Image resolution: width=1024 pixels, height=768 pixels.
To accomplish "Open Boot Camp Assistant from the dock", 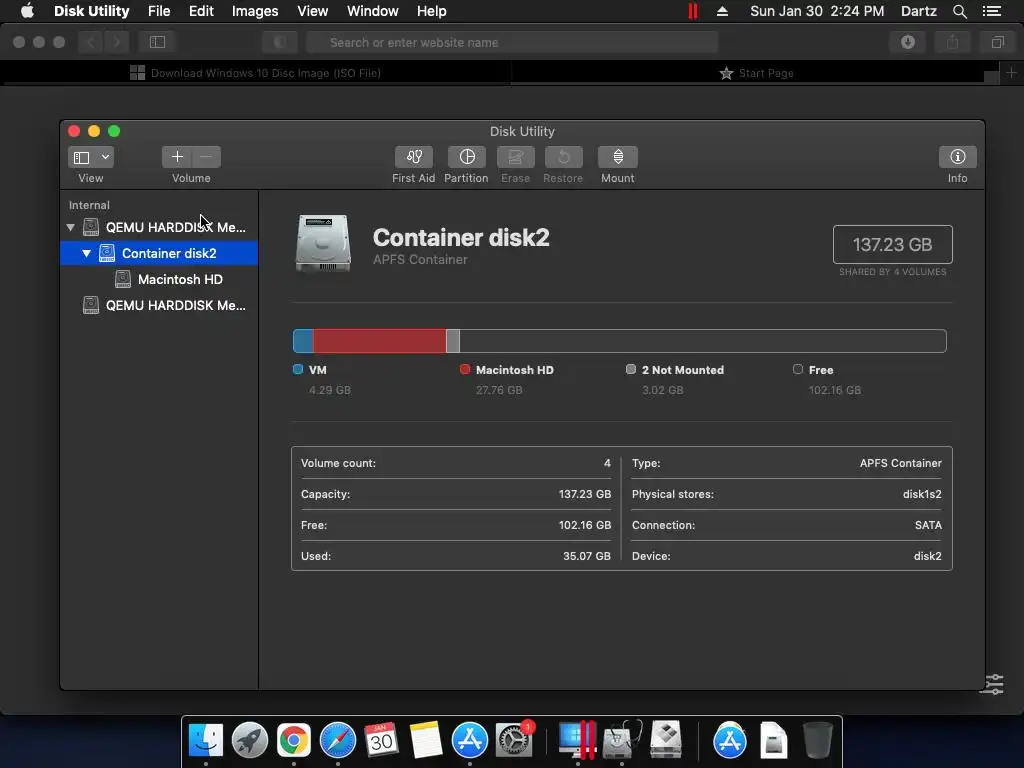I will click(x=665, y=741).
